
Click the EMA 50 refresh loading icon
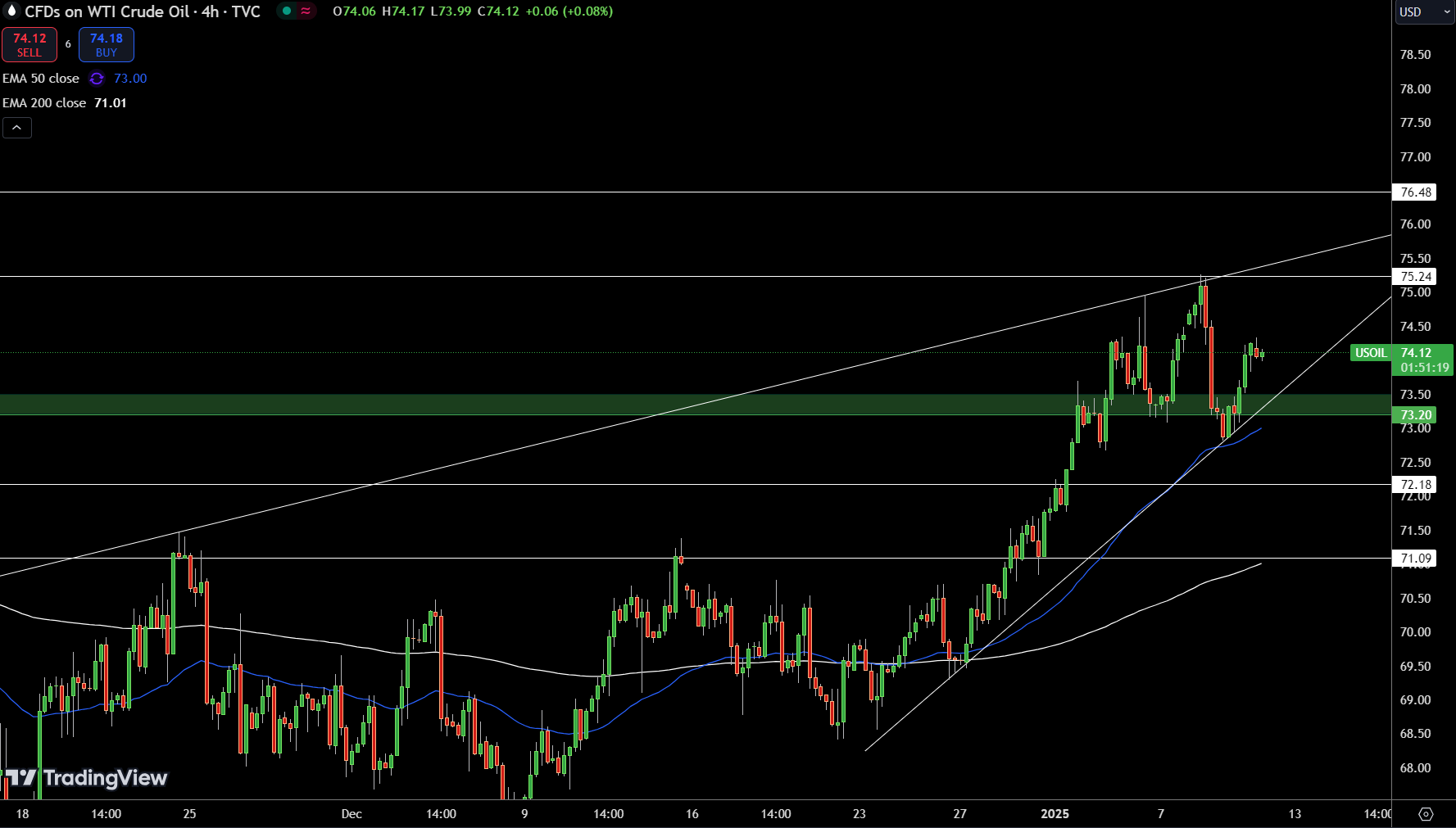[x=97, y=79]
